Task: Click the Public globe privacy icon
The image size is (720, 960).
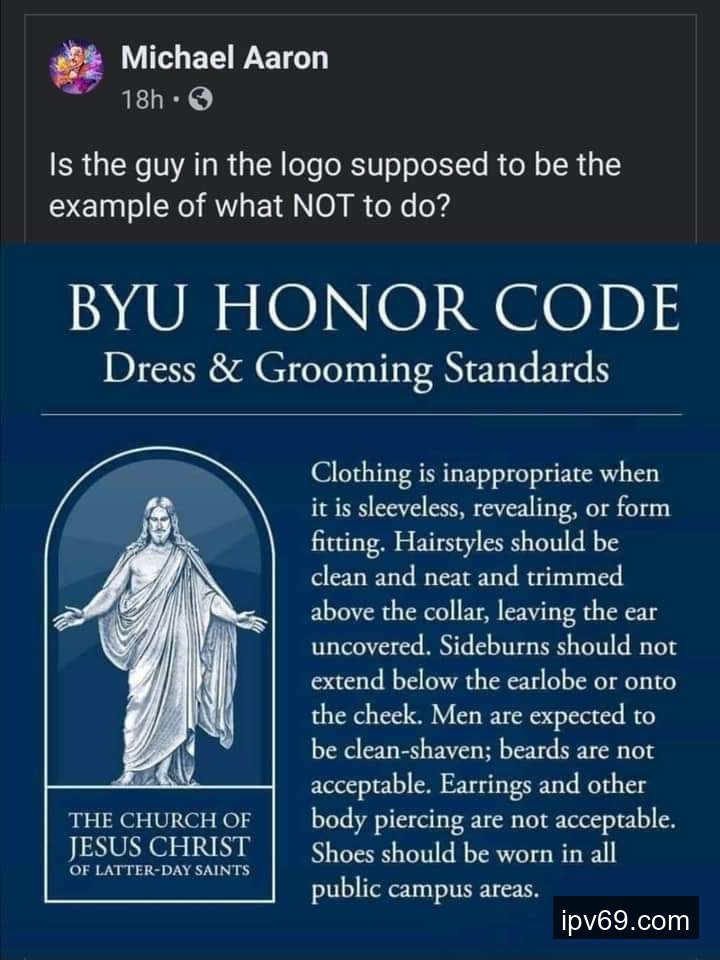Action: tap(201, 99)
